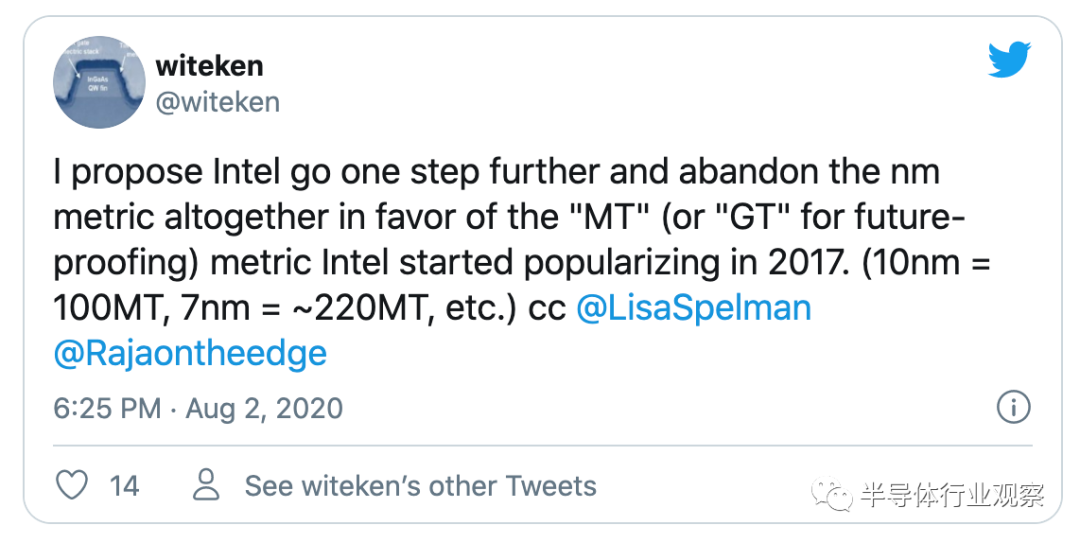Like the tweet with the heart icon
The width and height of the screenshot is (1080, 543).
pos(72,485)
